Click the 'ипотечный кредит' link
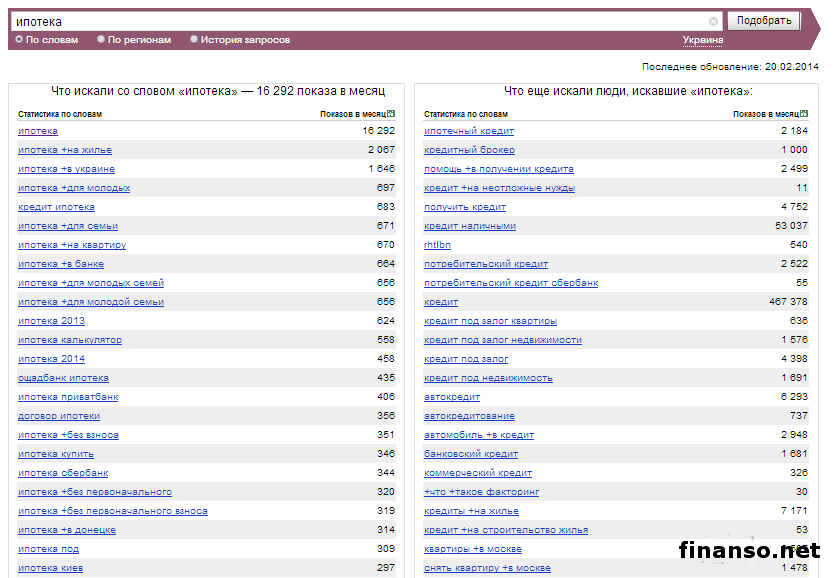835x578 pixels. point(469,131)
